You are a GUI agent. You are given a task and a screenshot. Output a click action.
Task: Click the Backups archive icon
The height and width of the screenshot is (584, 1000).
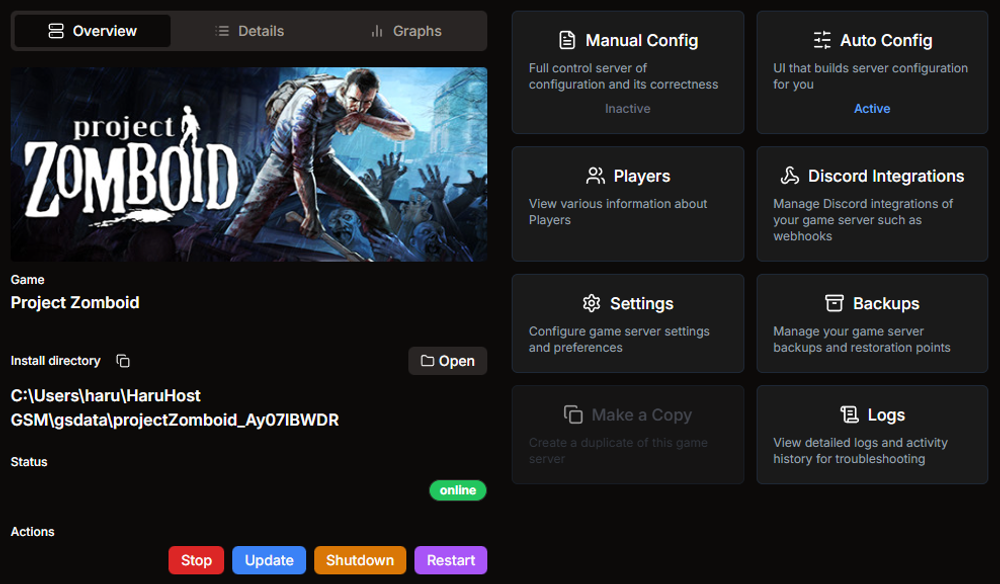click(x=832, y=303)
